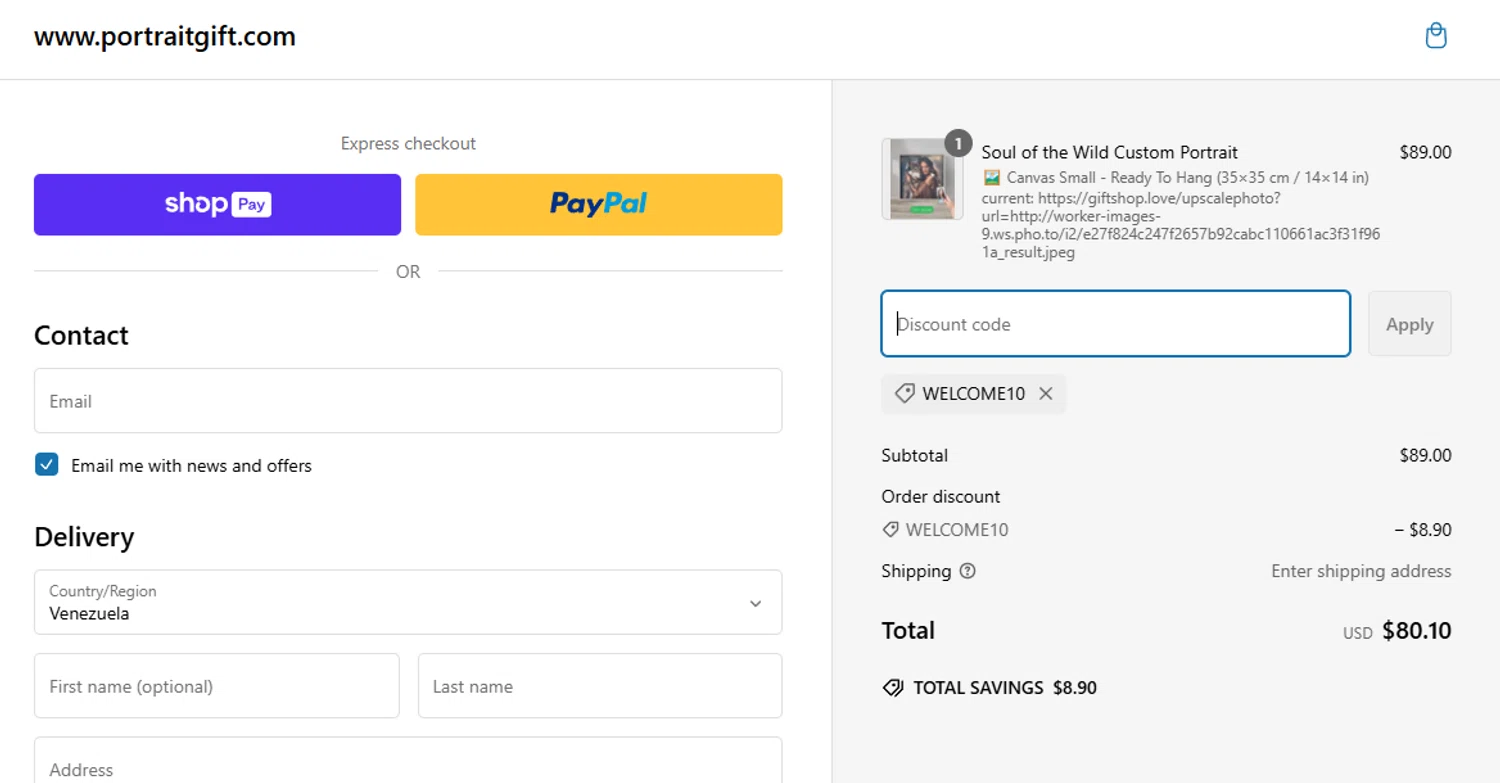Click the TOTAL SAVINGS $8.90 text
Viewport: 1500px width, 783px height.
coord(1005,688)
